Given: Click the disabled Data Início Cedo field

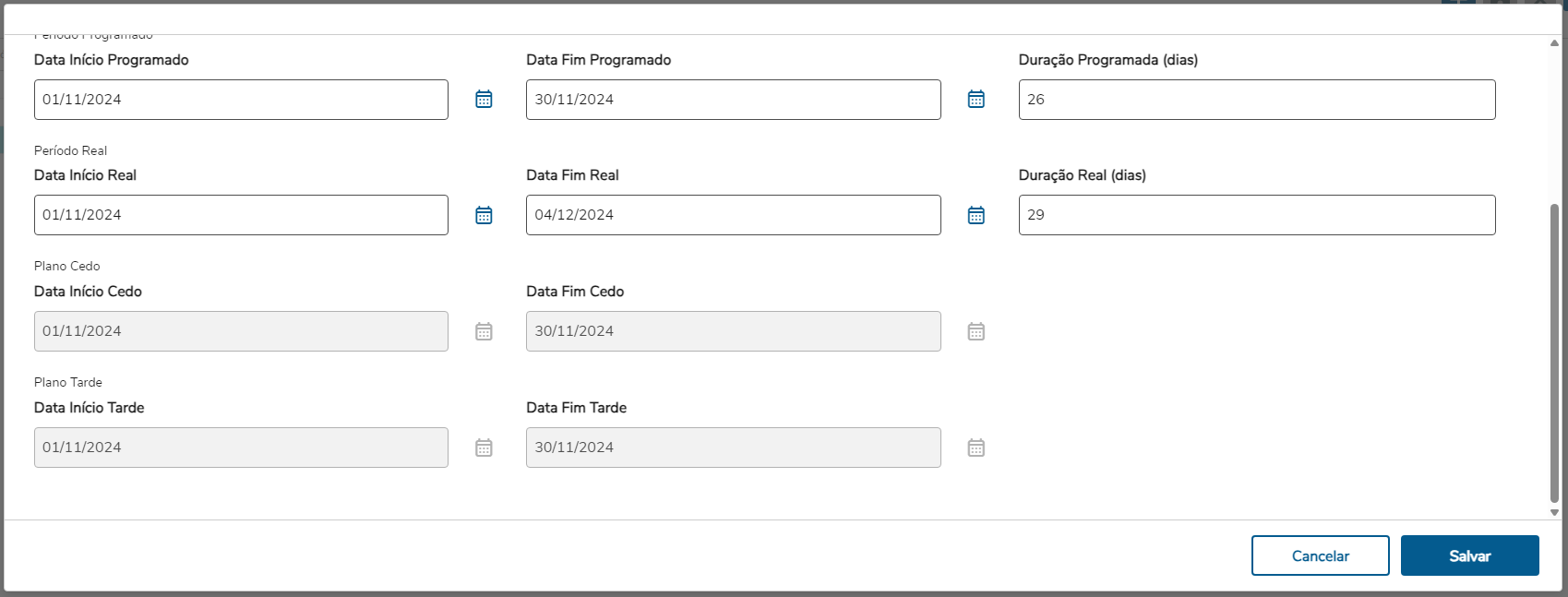Looking at the screenshot, I should [x=241, y=331].
